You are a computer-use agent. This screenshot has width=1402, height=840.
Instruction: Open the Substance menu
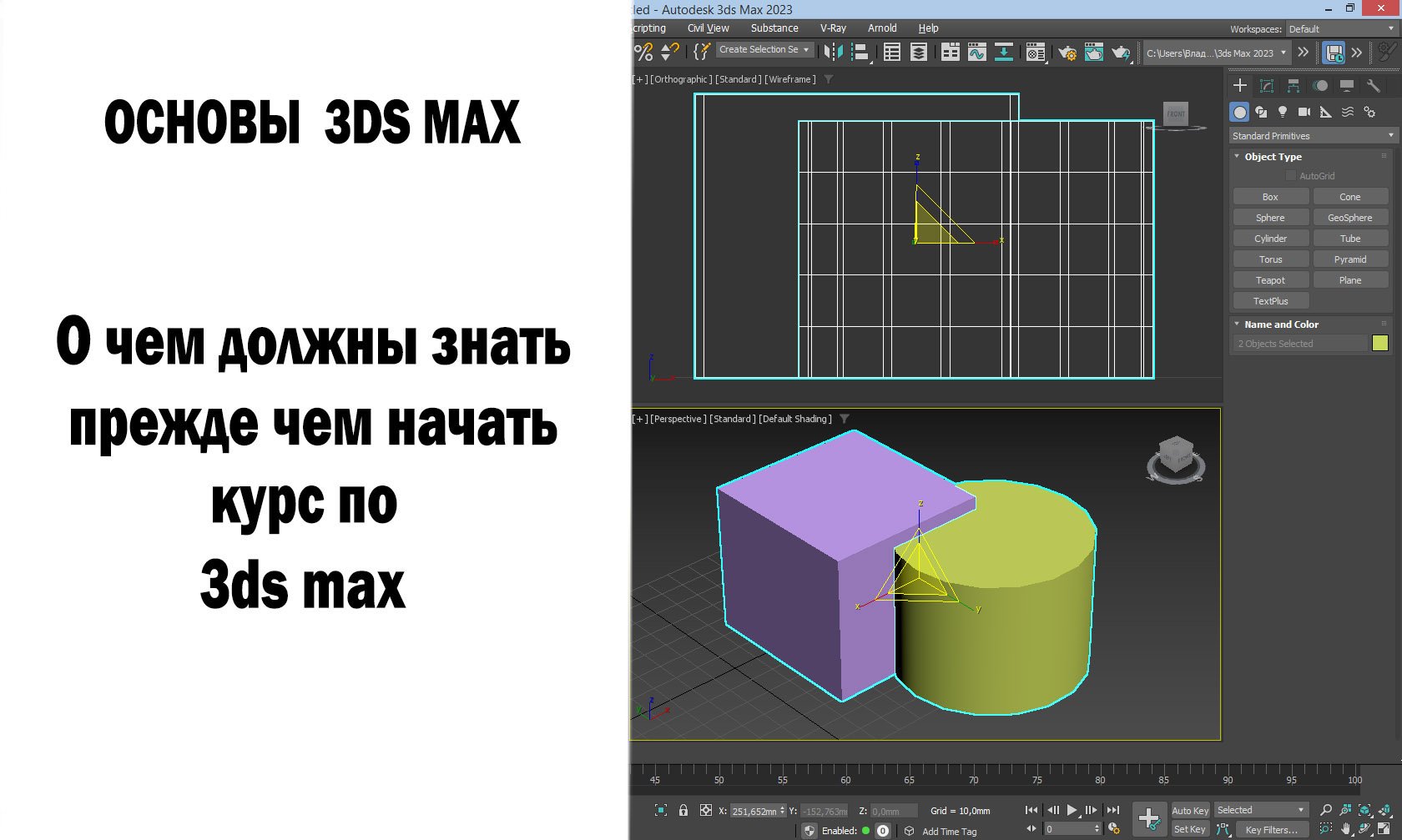pos(774,28)
